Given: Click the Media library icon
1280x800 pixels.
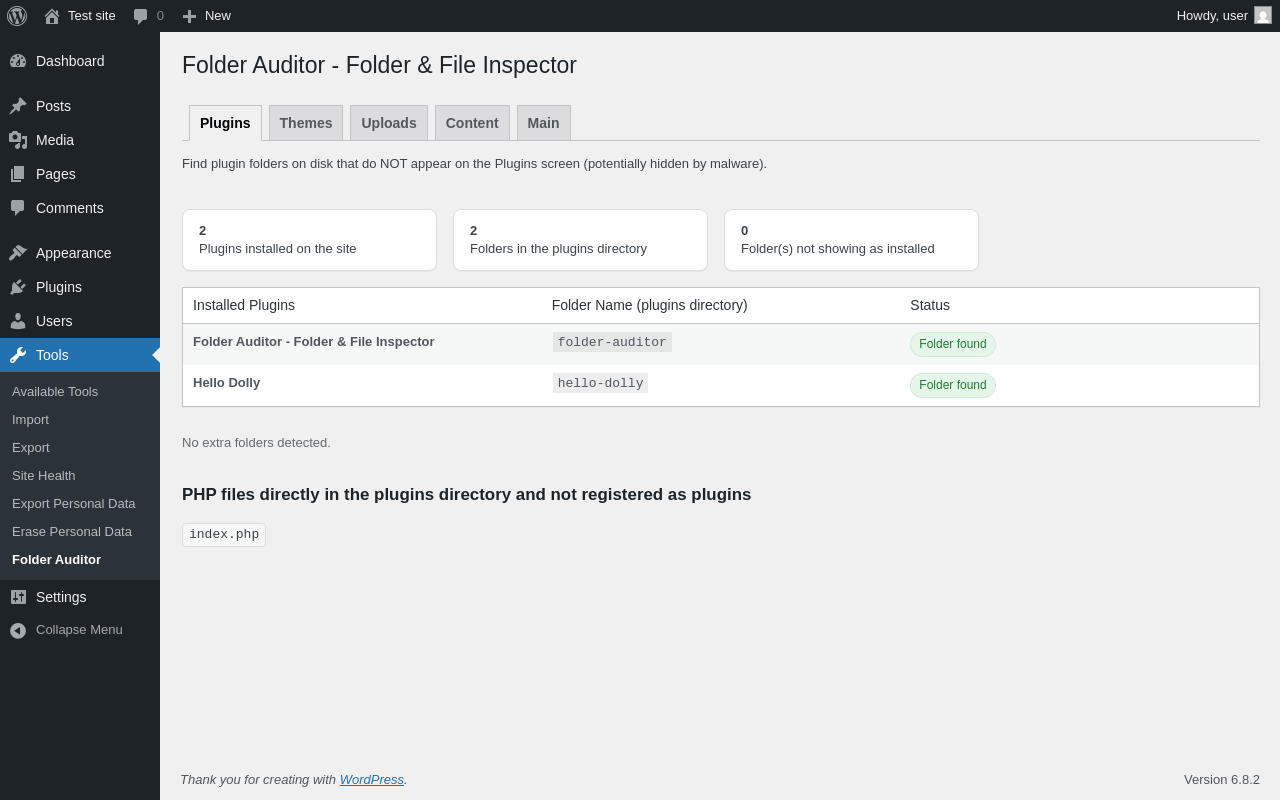Looking at the screenshot, I should click(18, 140).
